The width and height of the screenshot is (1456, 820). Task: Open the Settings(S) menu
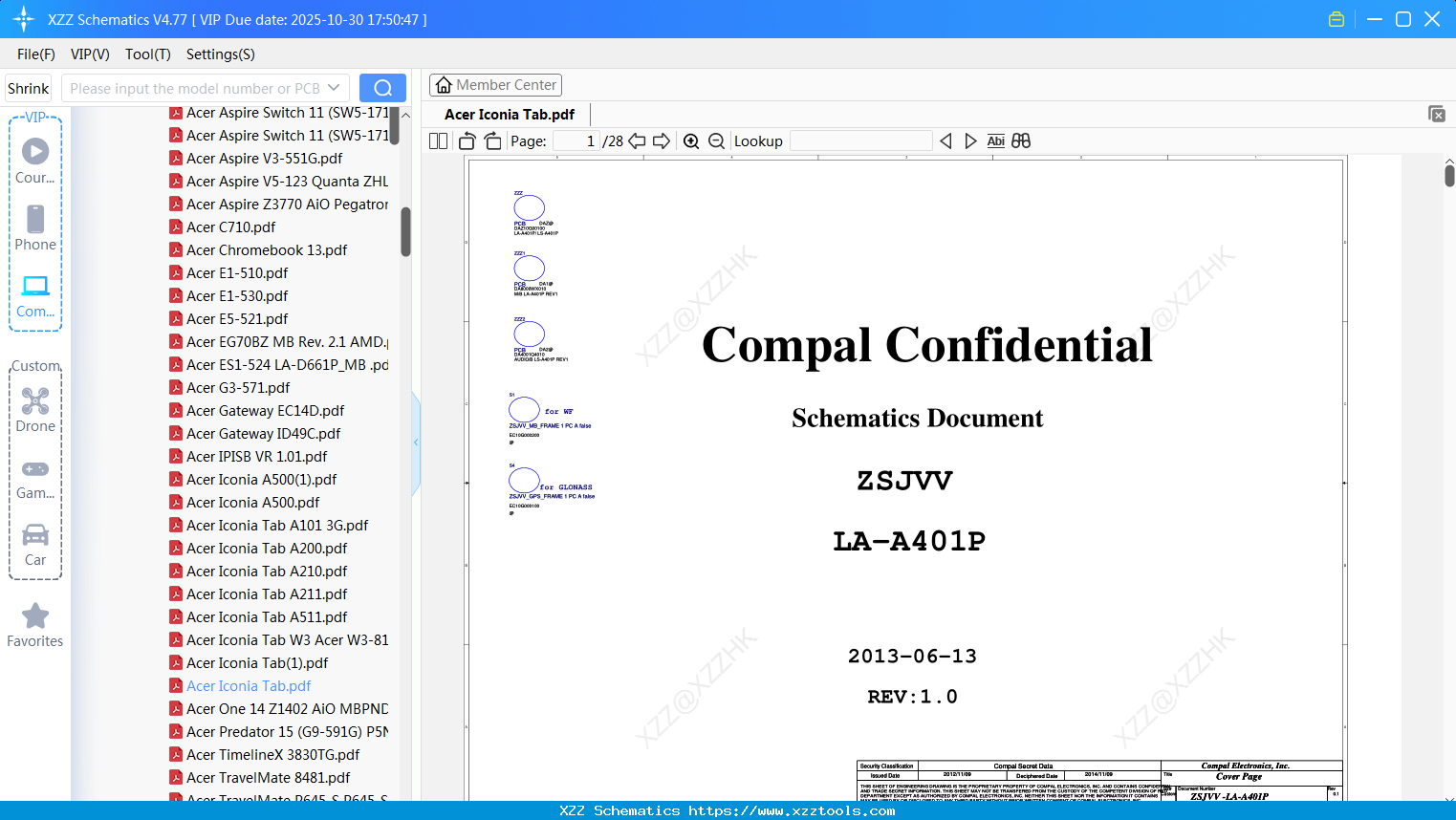221,54
